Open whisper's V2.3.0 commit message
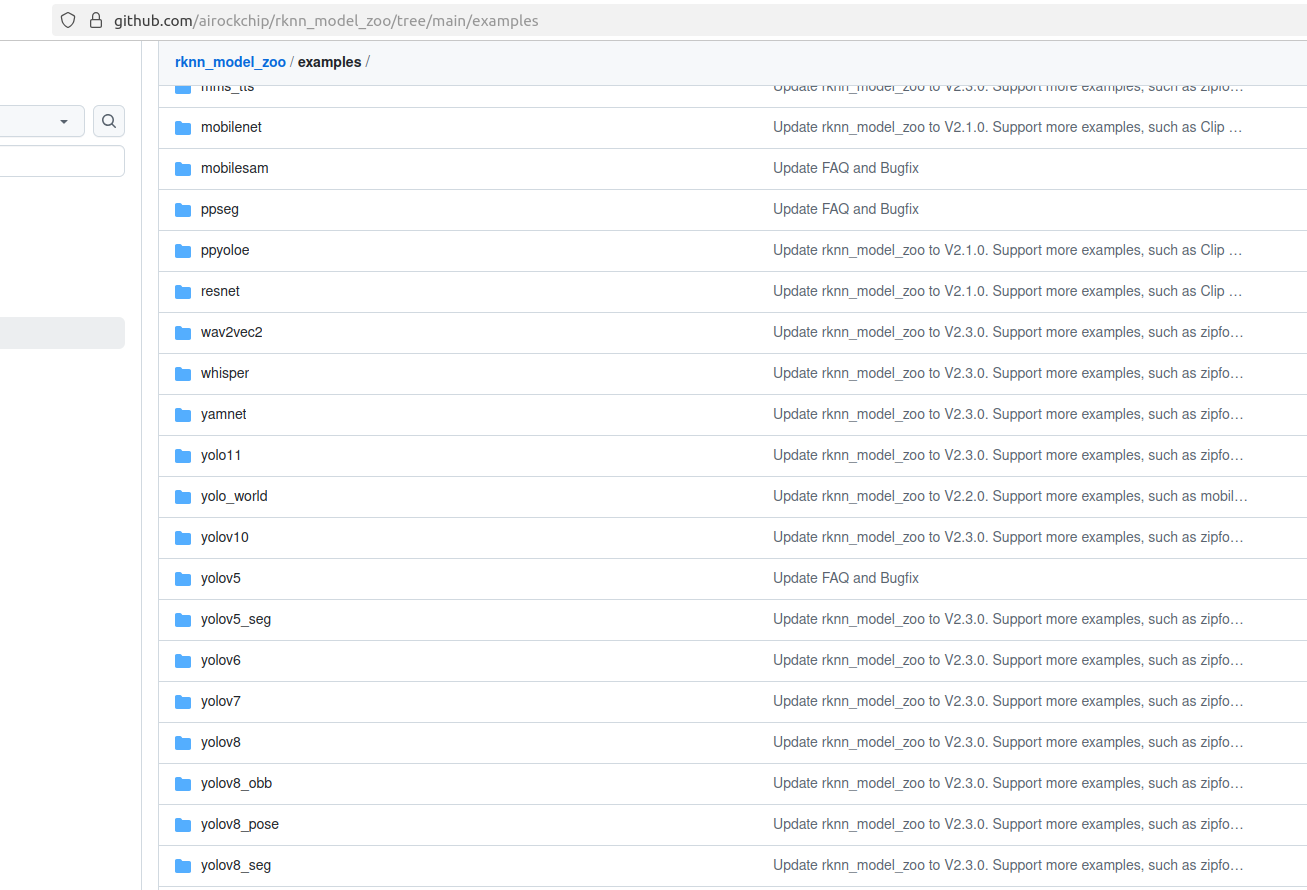The width and height of the screenshot is (1307, 890). click(1008, 373)
